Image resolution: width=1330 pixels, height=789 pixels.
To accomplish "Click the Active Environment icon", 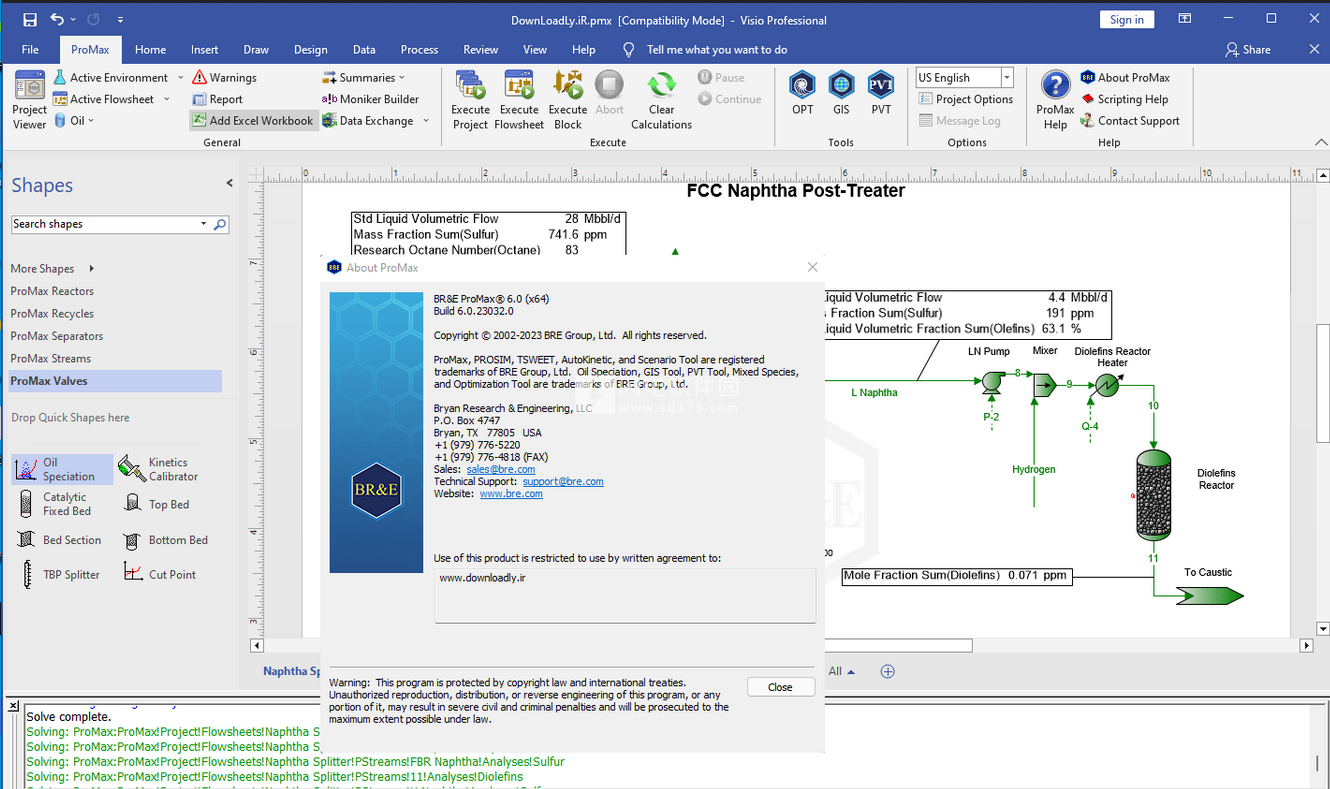I will point(60,77).
